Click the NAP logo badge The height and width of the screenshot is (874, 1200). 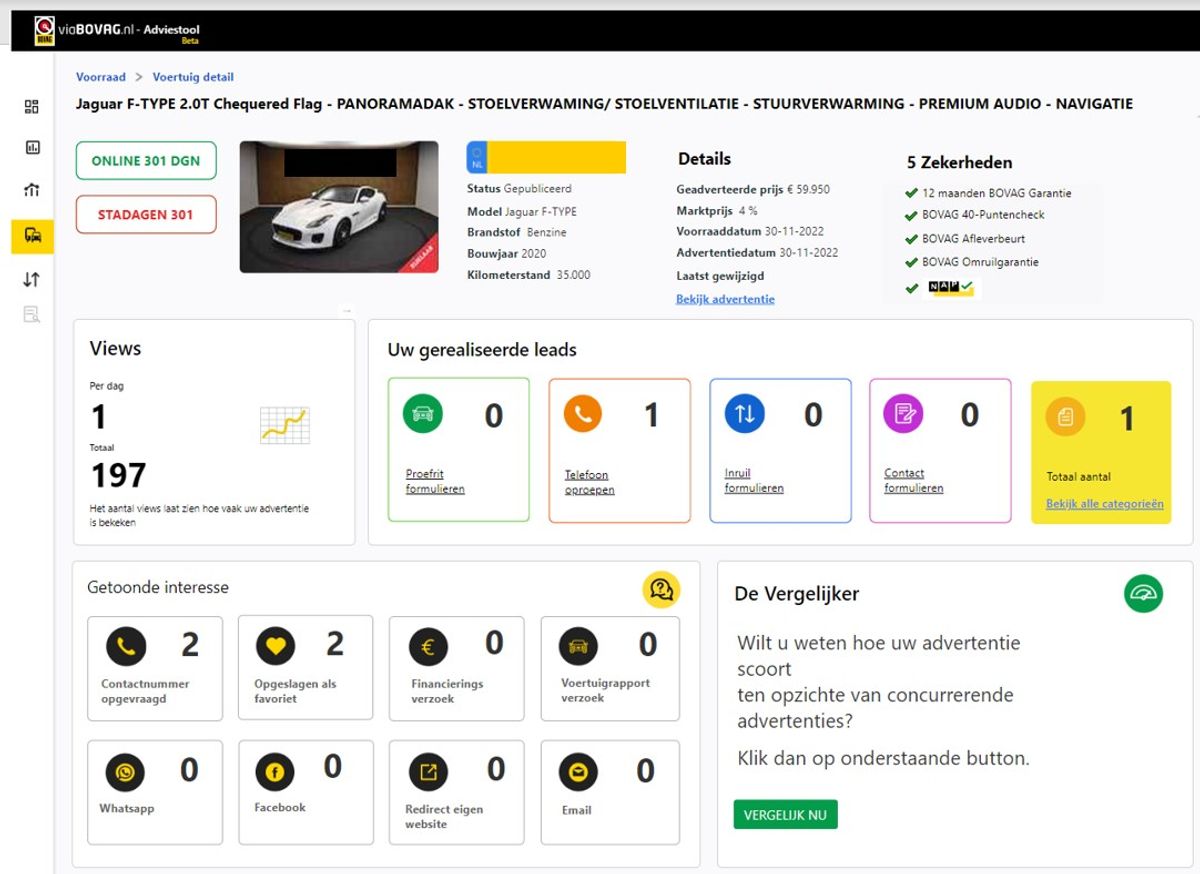click(951, 287)
